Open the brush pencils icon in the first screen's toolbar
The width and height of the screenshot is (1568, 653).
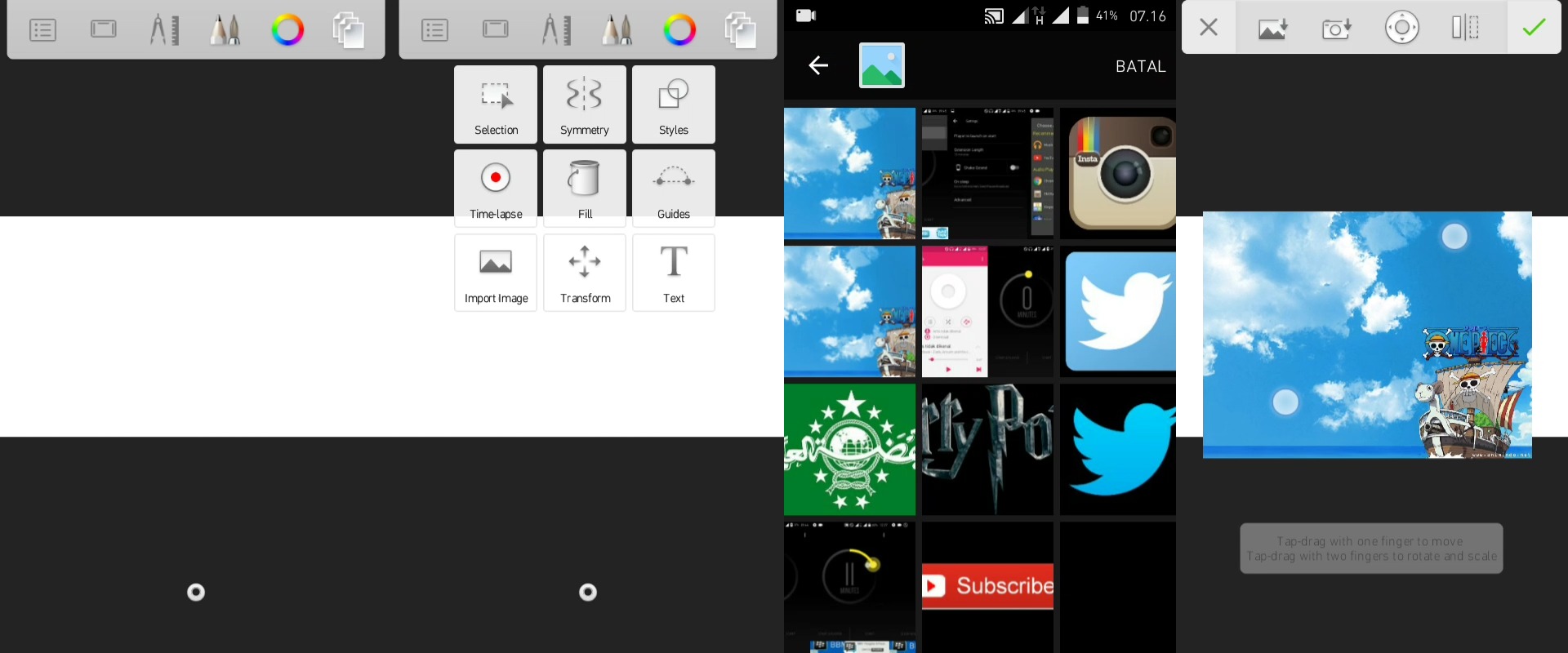click(x=225, y=29)
